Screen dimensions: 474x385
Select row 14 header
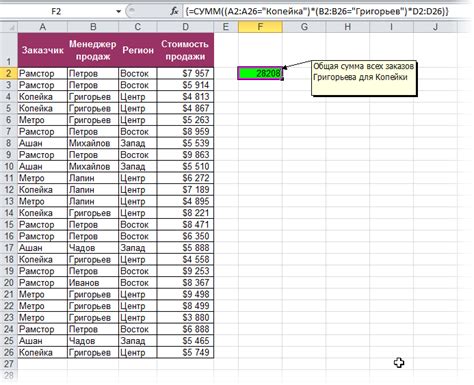coord(9,213)
